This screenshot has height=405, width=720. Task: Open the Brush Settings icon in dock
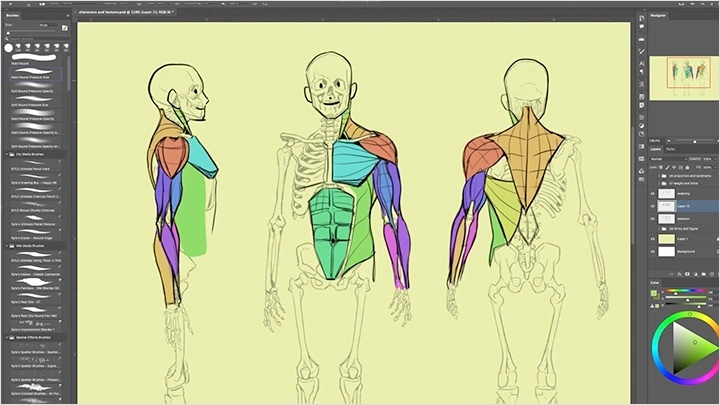641,51
